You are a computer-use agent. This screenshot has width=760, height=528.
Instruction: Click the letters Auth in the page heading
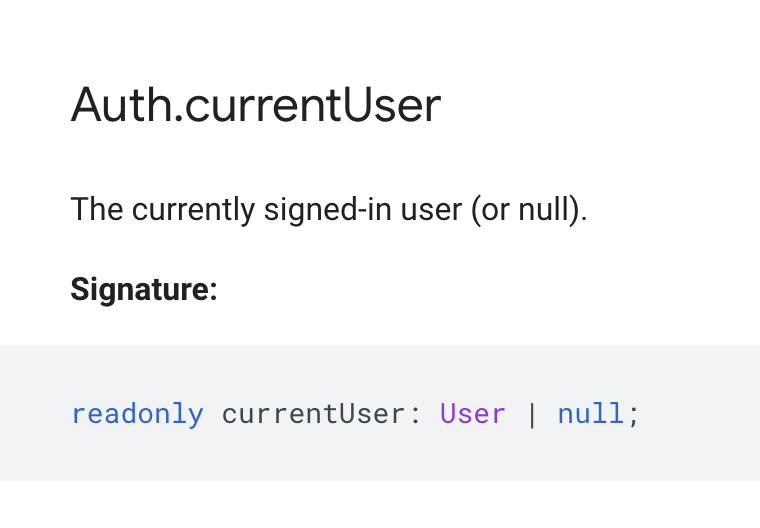pyautogui.click(x=122, y=105)
